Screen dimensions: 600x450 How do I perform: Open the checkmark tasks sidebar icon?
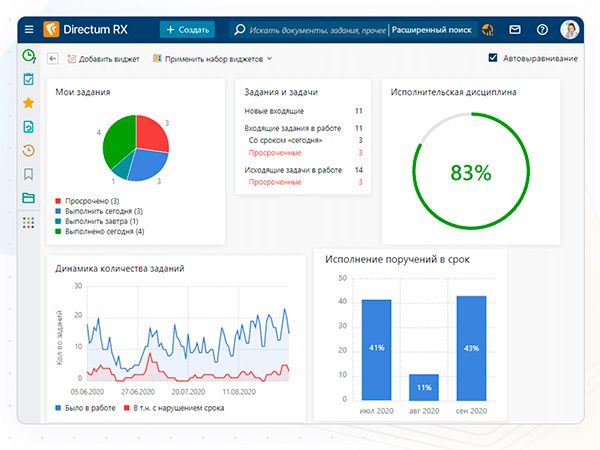tap(28, 79)
